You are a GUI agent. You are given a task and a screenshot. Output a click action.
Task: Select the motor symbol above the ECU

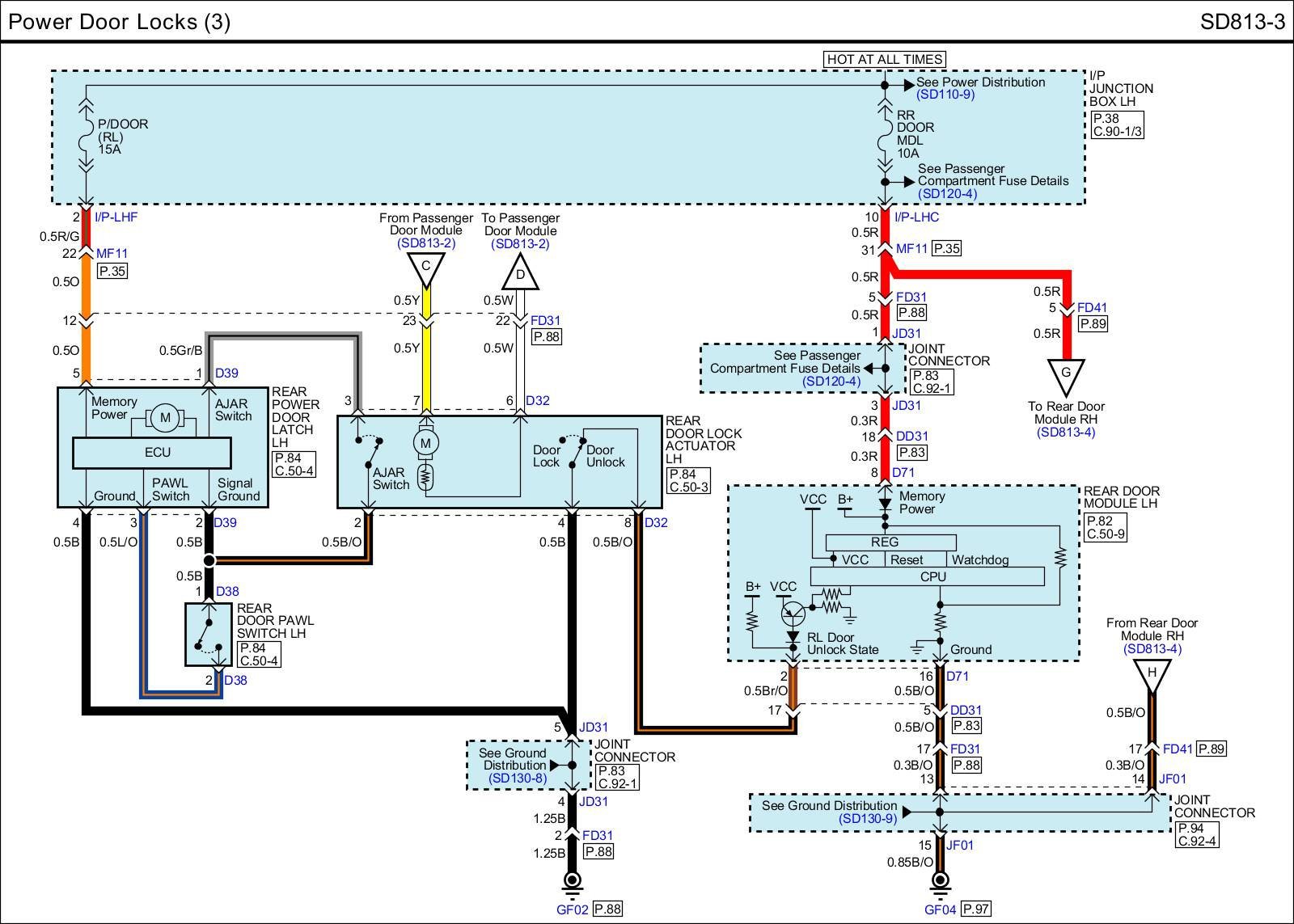[x=166, y=418]
